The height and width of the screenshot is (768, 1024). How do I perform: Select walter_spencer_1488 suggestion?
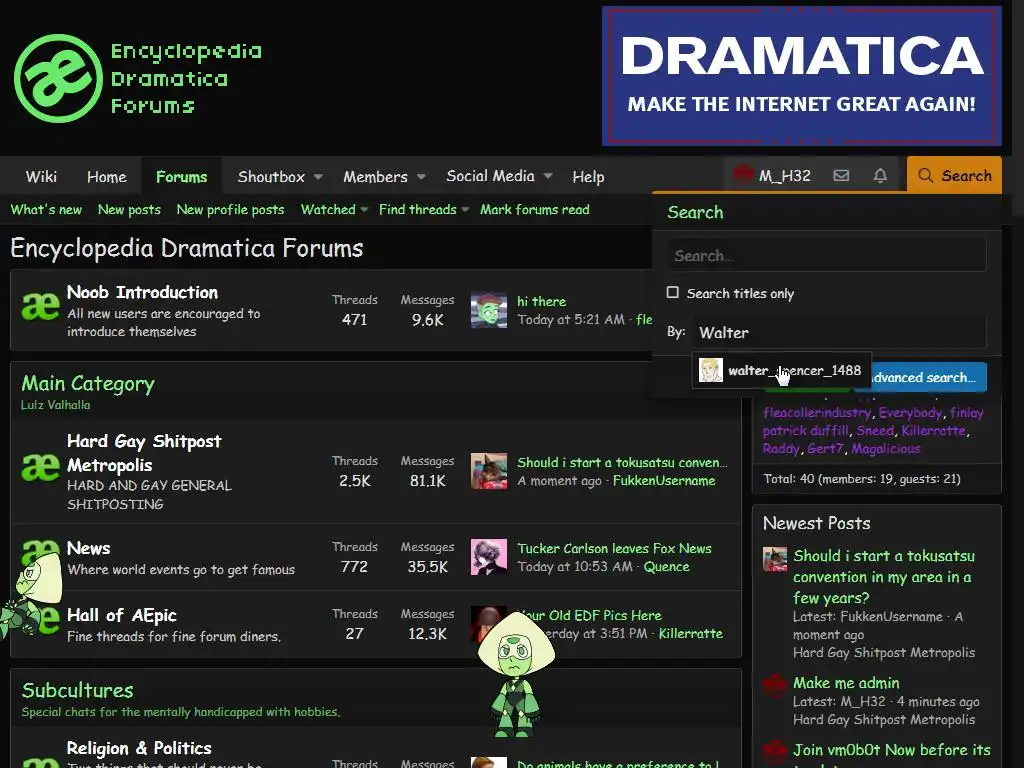point(782,370)
